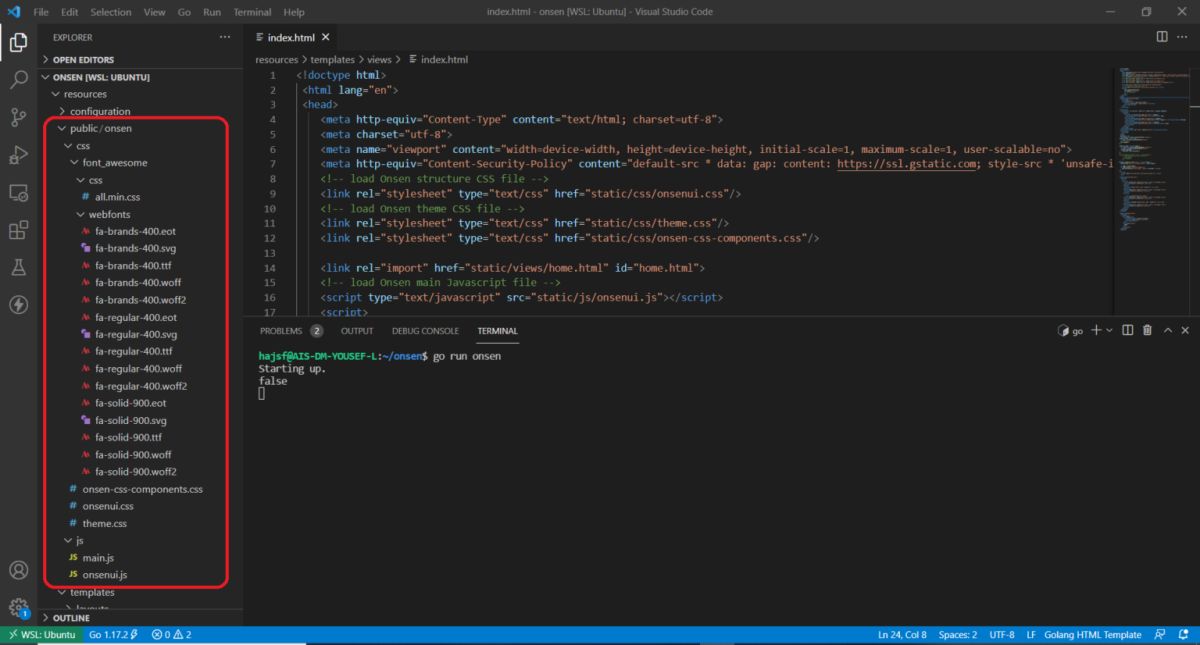This screenshot has width=1200, height=645.
Task: Collapse the public/onsen folder
Action: pyautogui.click(x=140, y=128)
